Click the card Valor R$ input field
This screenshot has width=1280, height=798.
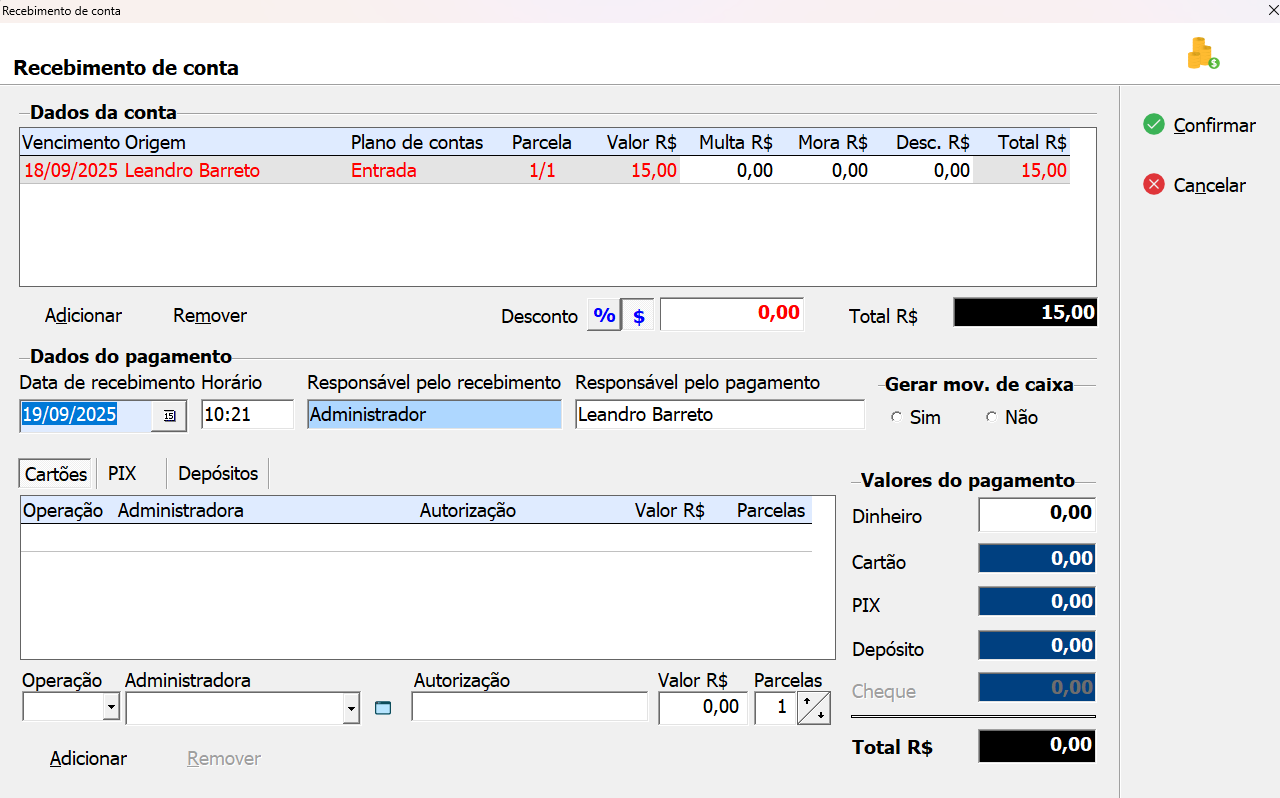coord(702,707)
